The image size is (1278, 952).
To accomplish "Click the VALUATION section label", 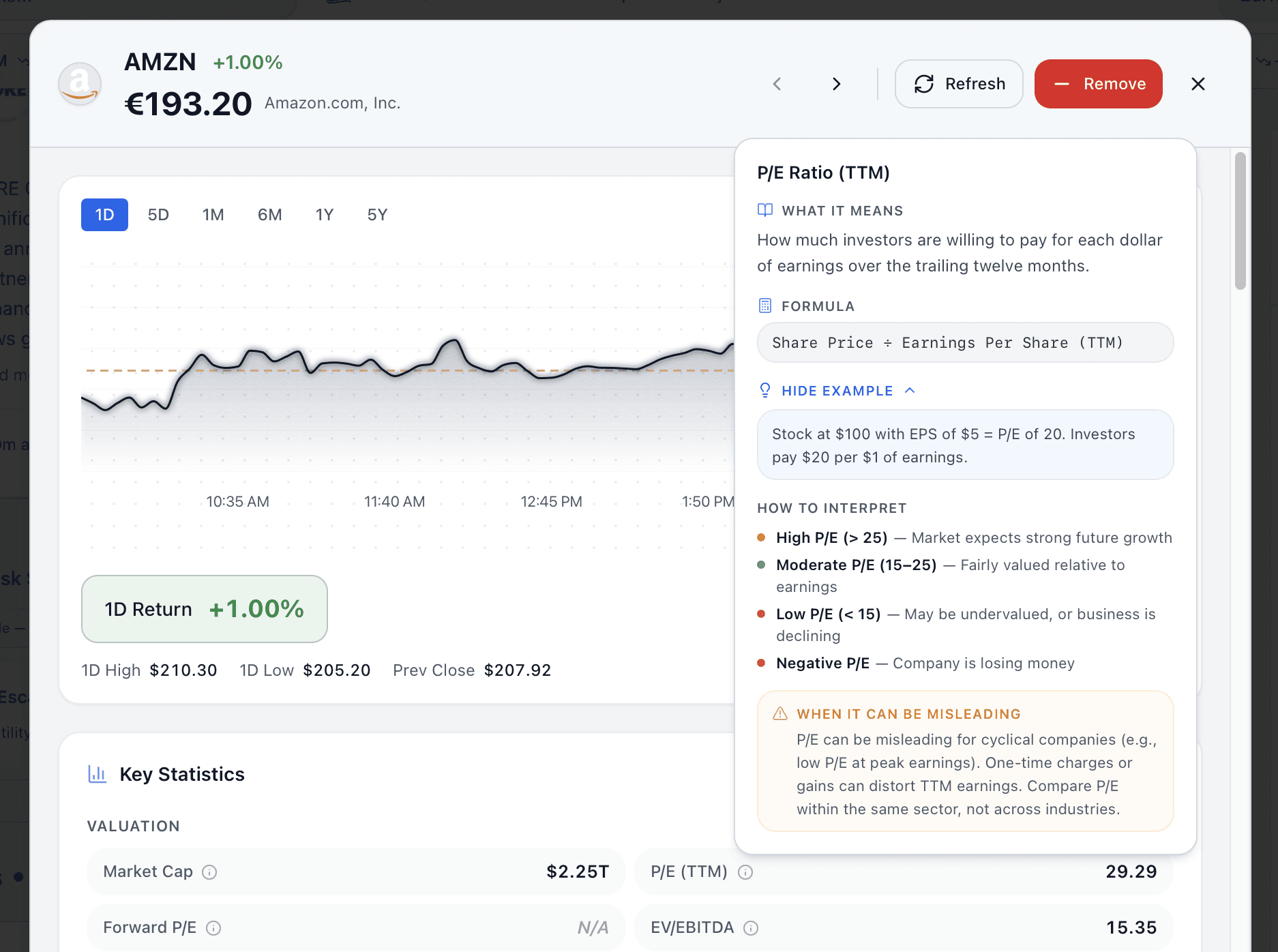I will 134,826.
